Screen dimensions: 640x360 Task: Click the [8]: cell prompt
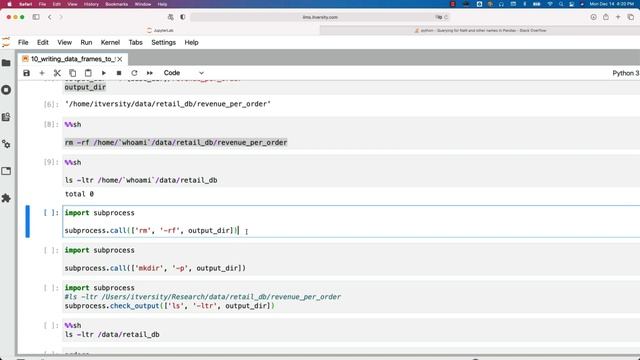pyautogui.click(x=51, y=124)
